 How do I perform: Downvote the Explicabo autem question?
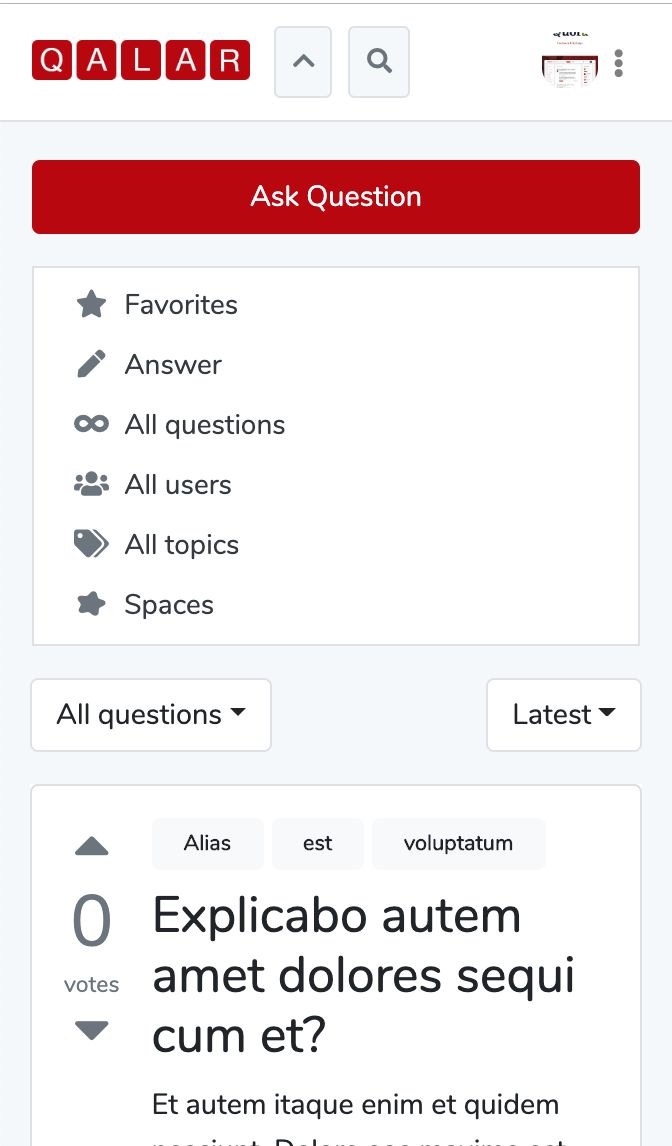point(92,1030)
